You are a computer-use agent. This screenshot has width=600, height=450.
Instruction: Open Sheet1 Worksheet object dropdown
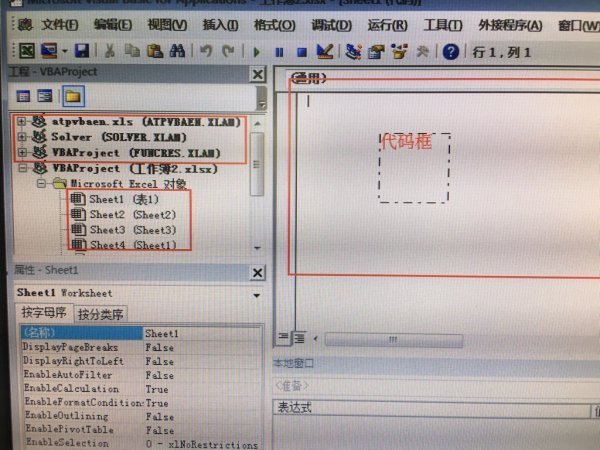coord(257,295)
